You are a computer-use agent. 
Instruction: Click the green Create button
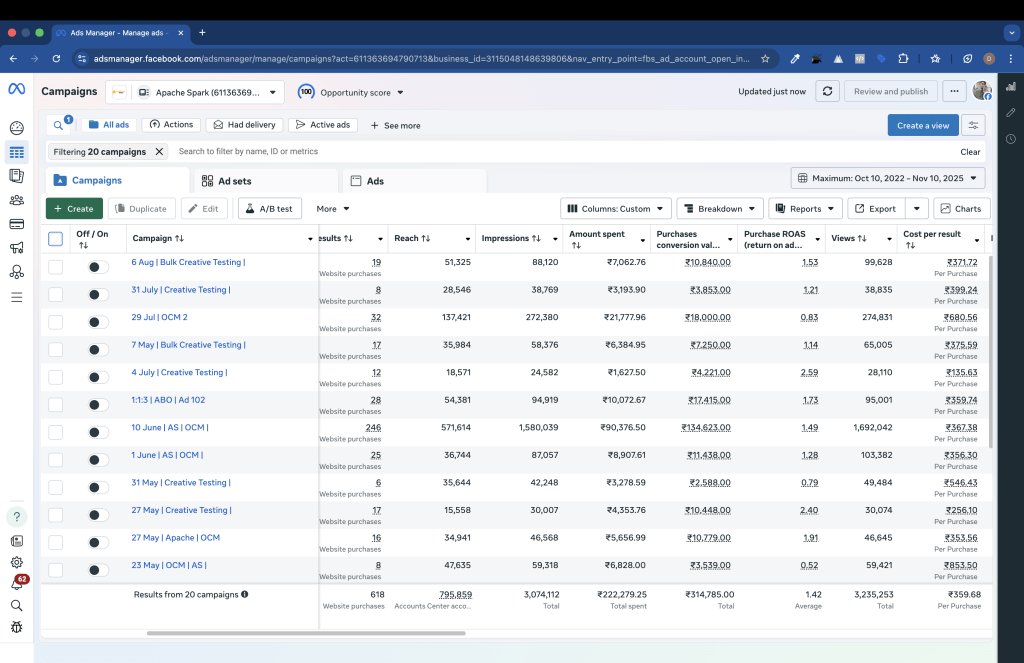pyautogui.click(x=74, y=209)
